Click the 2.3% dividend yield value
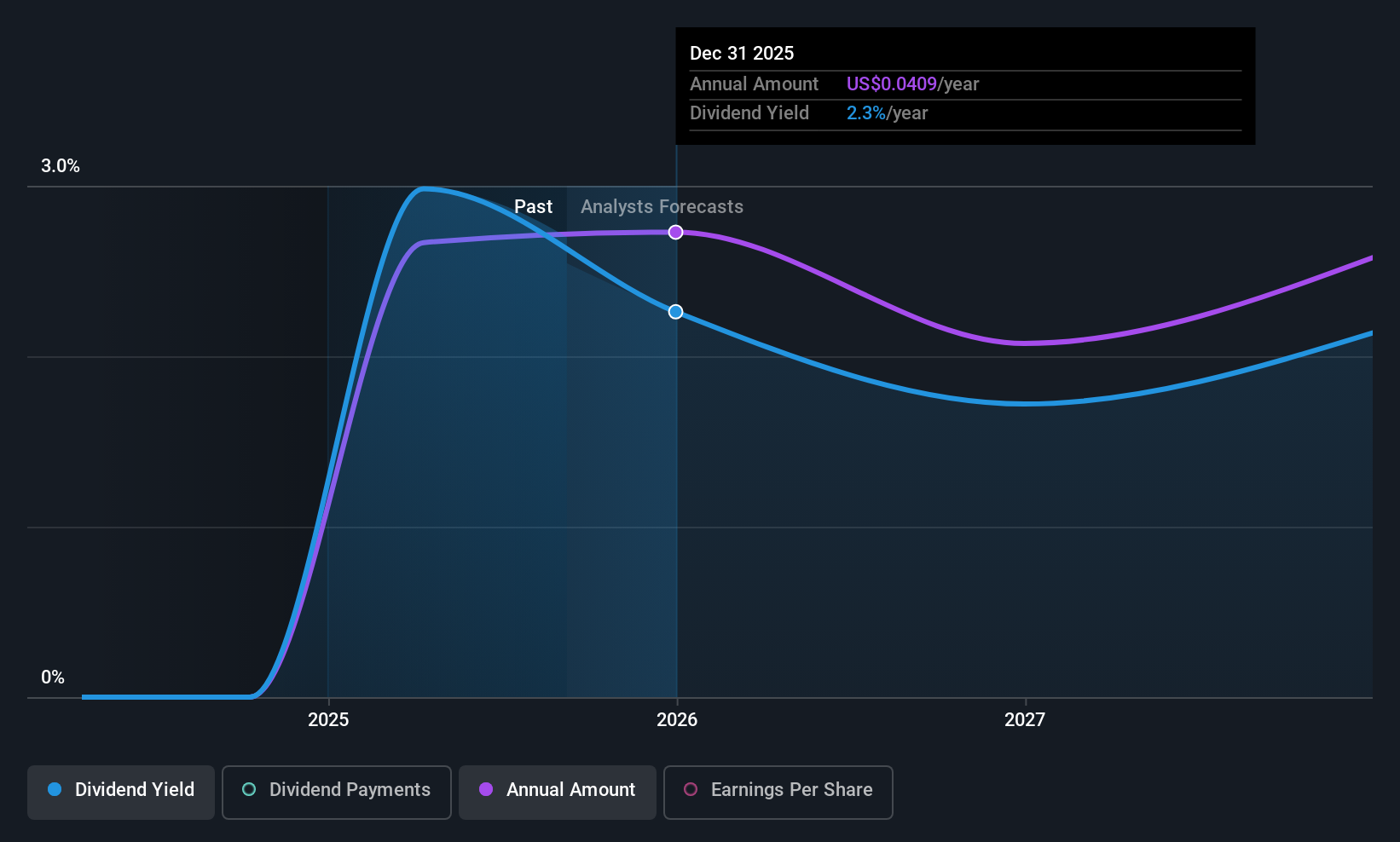This screenshot has width=1400, height=842. [x=866, y=113]
